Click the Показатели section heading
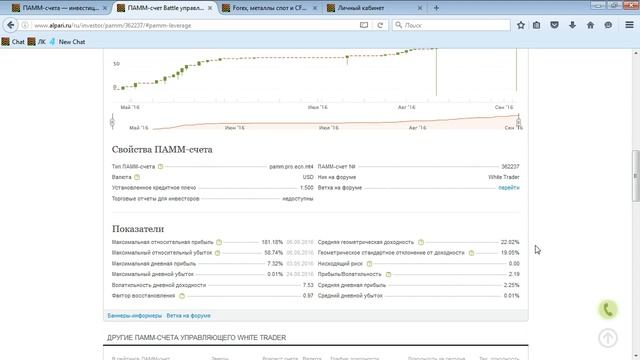The image size is (640, 360). (138, 229)
